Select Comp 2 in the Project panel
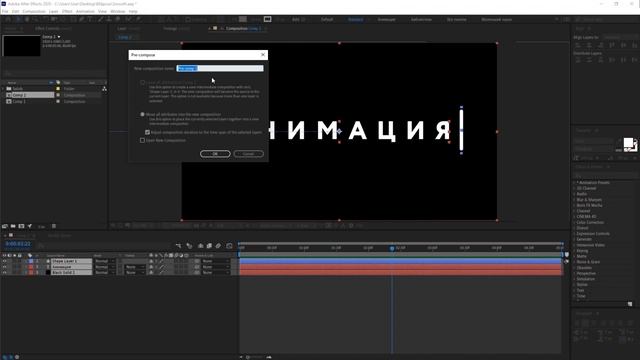 [19, 95]
